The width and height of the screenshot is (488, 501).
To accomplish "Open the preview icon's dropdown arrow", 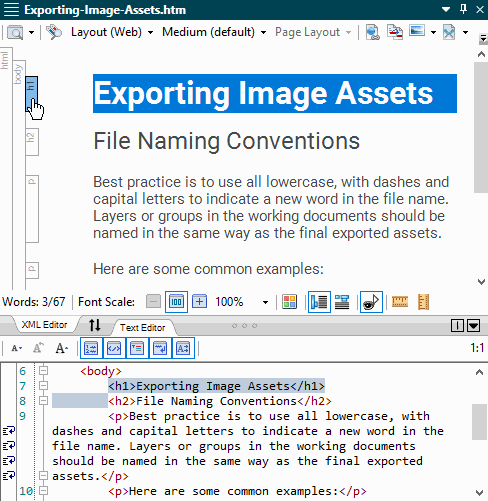I will 31,32.
